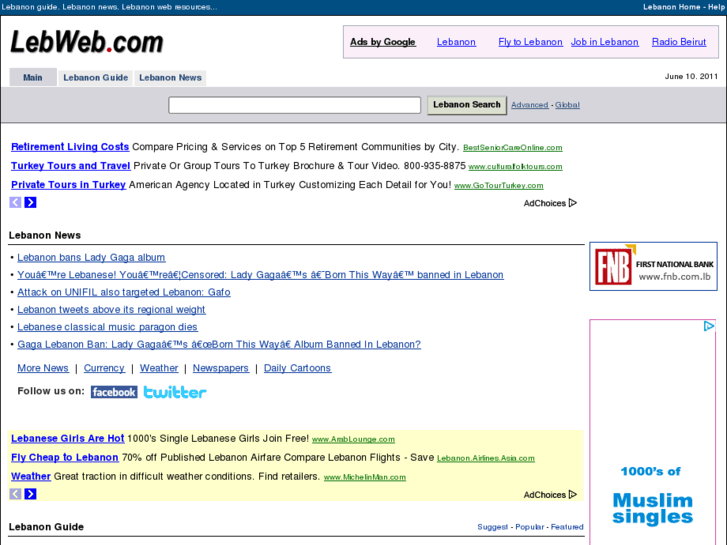
Task: Go to Lebanon Home in header
Action: click(x=671, y=7)
